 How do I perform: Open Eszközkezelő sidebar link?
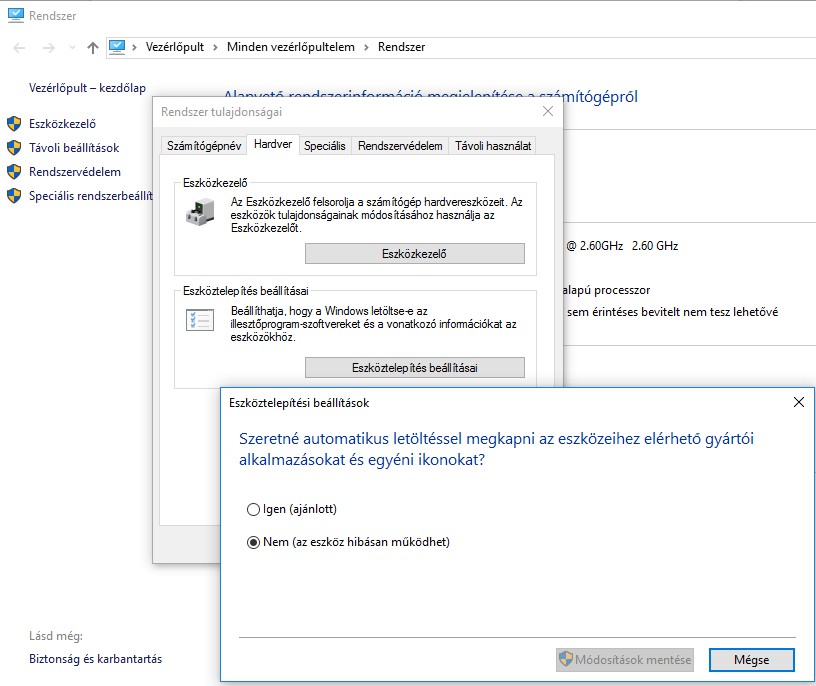click(x=62, y=124)
